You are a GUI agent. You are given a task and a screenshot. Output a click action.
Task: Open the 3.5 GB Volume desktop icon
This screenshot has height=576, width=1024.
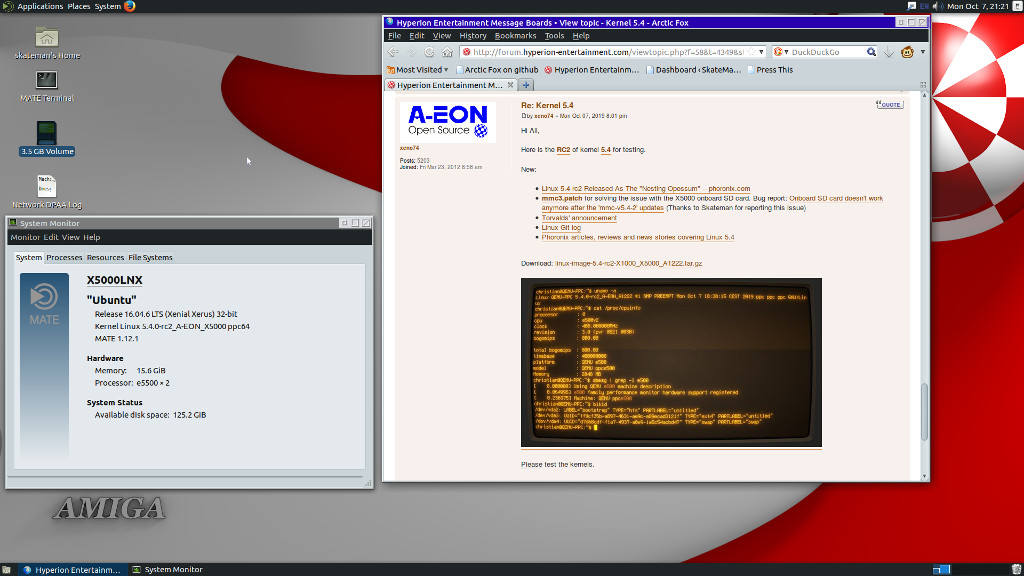47,135
